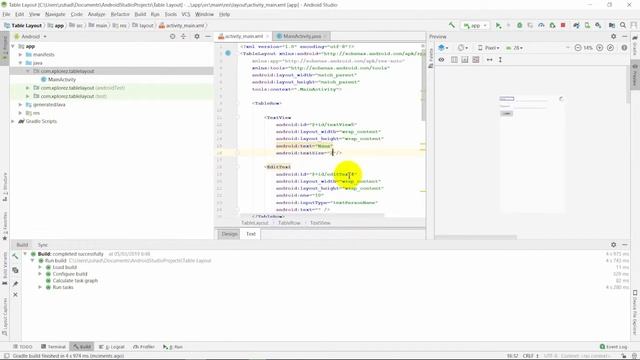
Task: Expand the Run tasks step
Action: click(40, 287)
